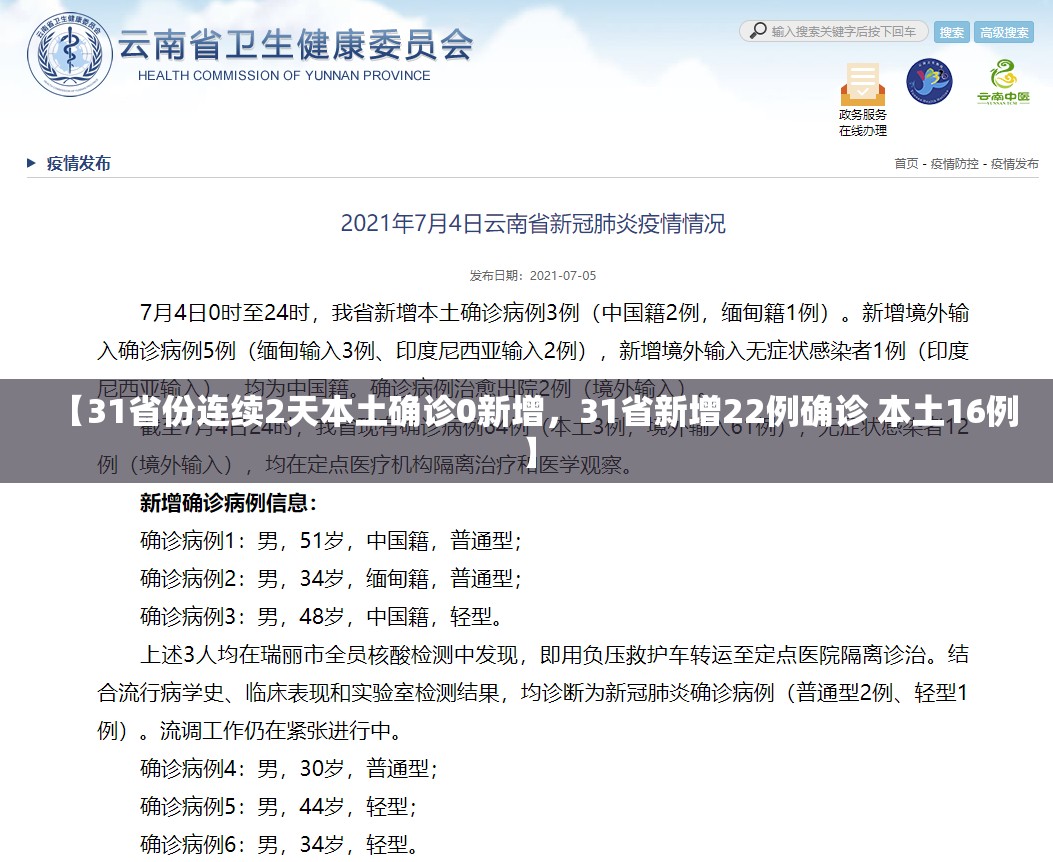
Task: Open 疫情防控 in the breadcrumb
Action: (954, 164)
